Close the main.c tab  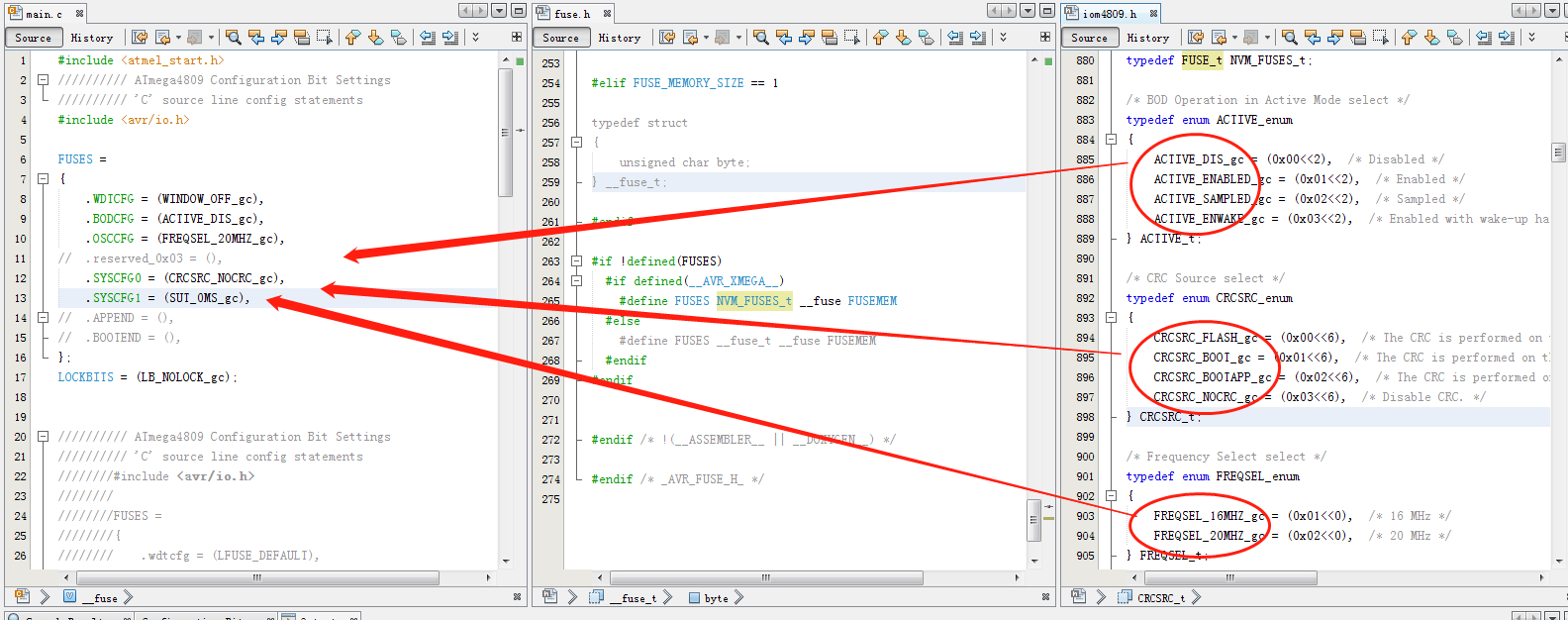(79, 14)
